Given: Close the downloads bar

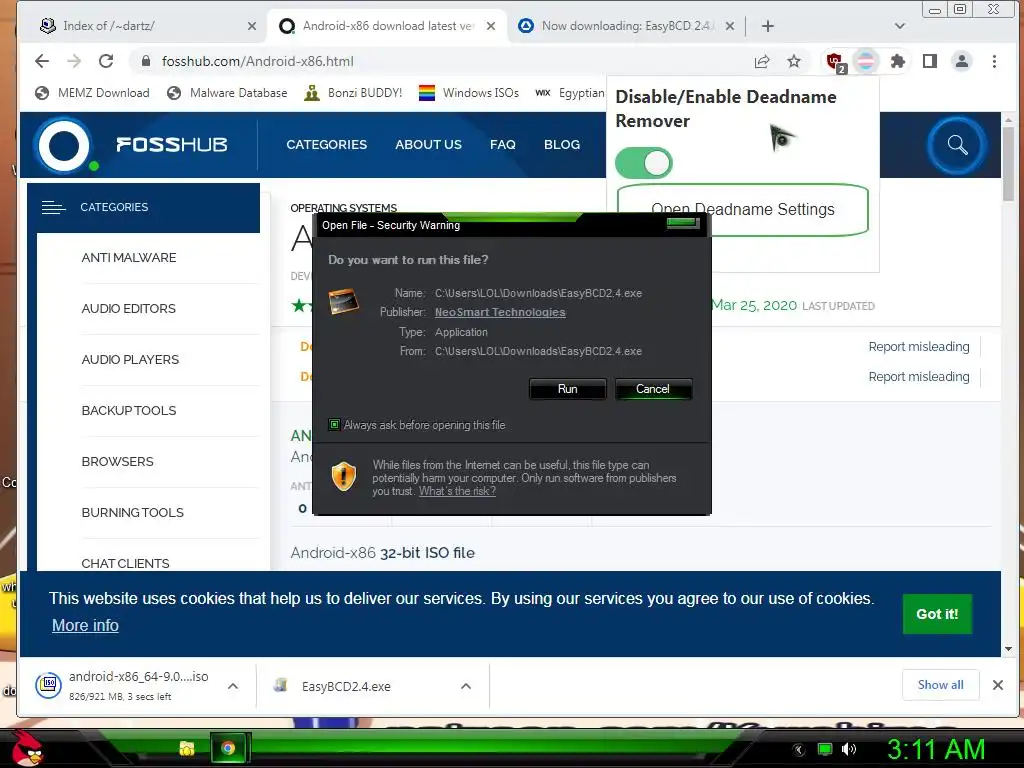Looking at the screenshot, I should [x=997, y=685].
